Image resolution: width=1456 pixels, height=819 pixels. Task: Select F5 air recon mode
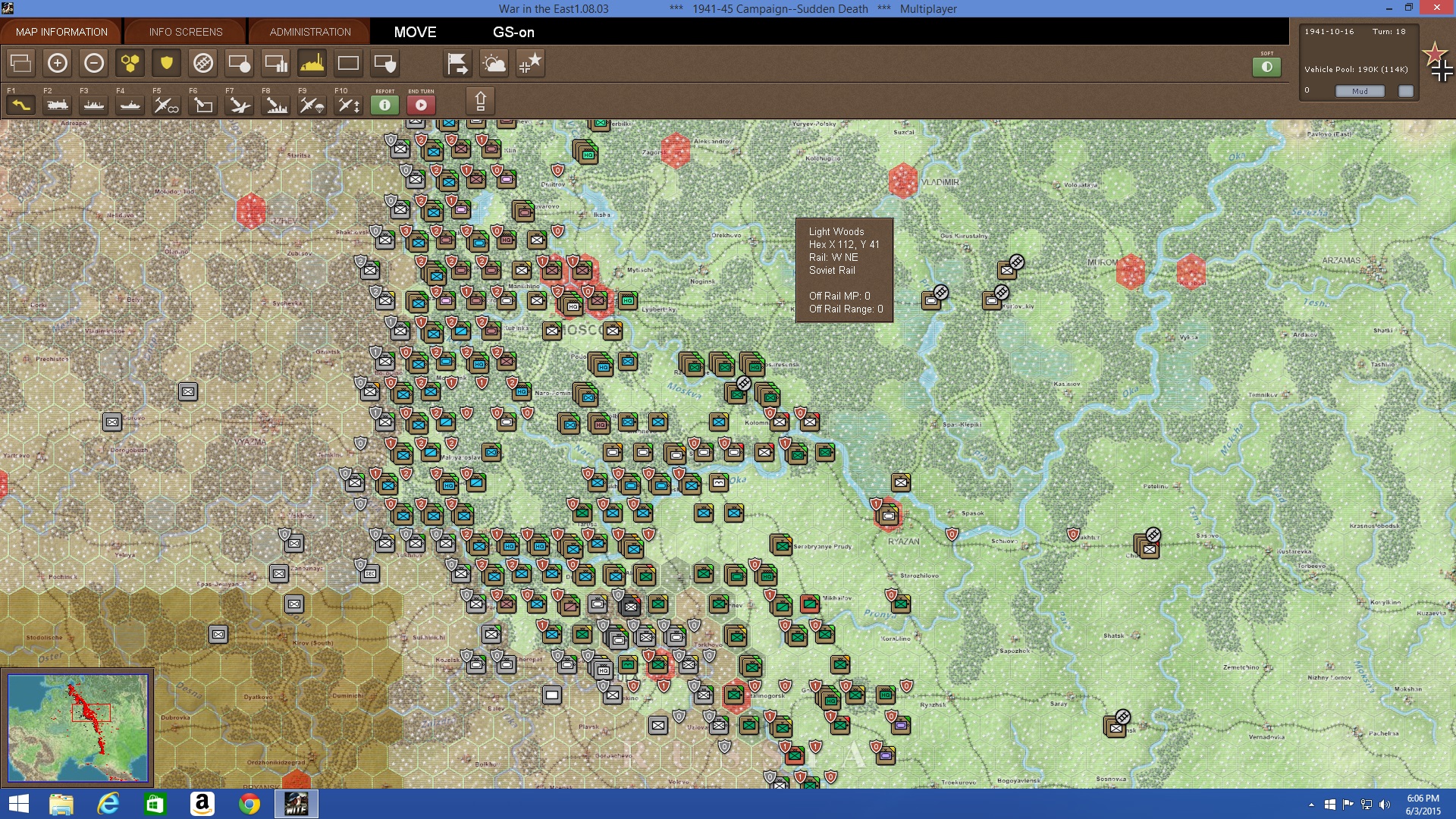166,105
